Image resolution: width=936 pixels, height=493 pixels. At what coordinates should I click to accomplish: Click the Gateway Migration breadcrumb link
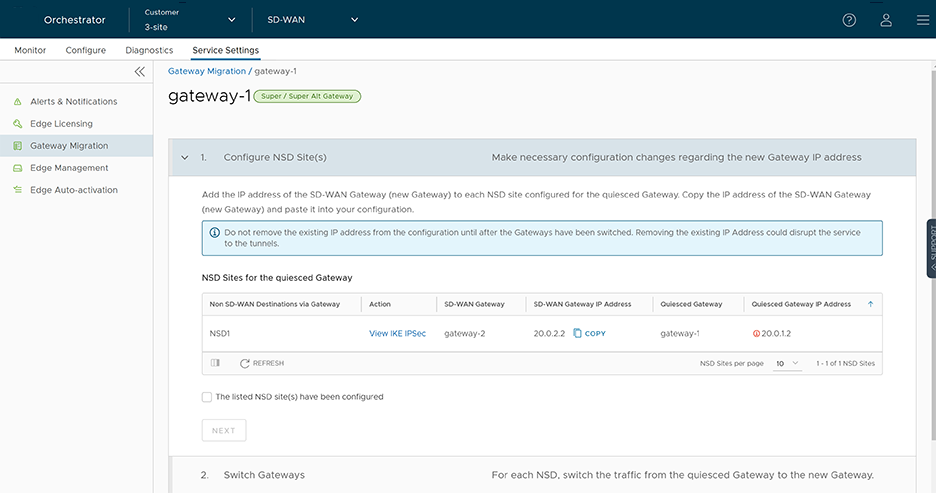[x=206, y=72]
